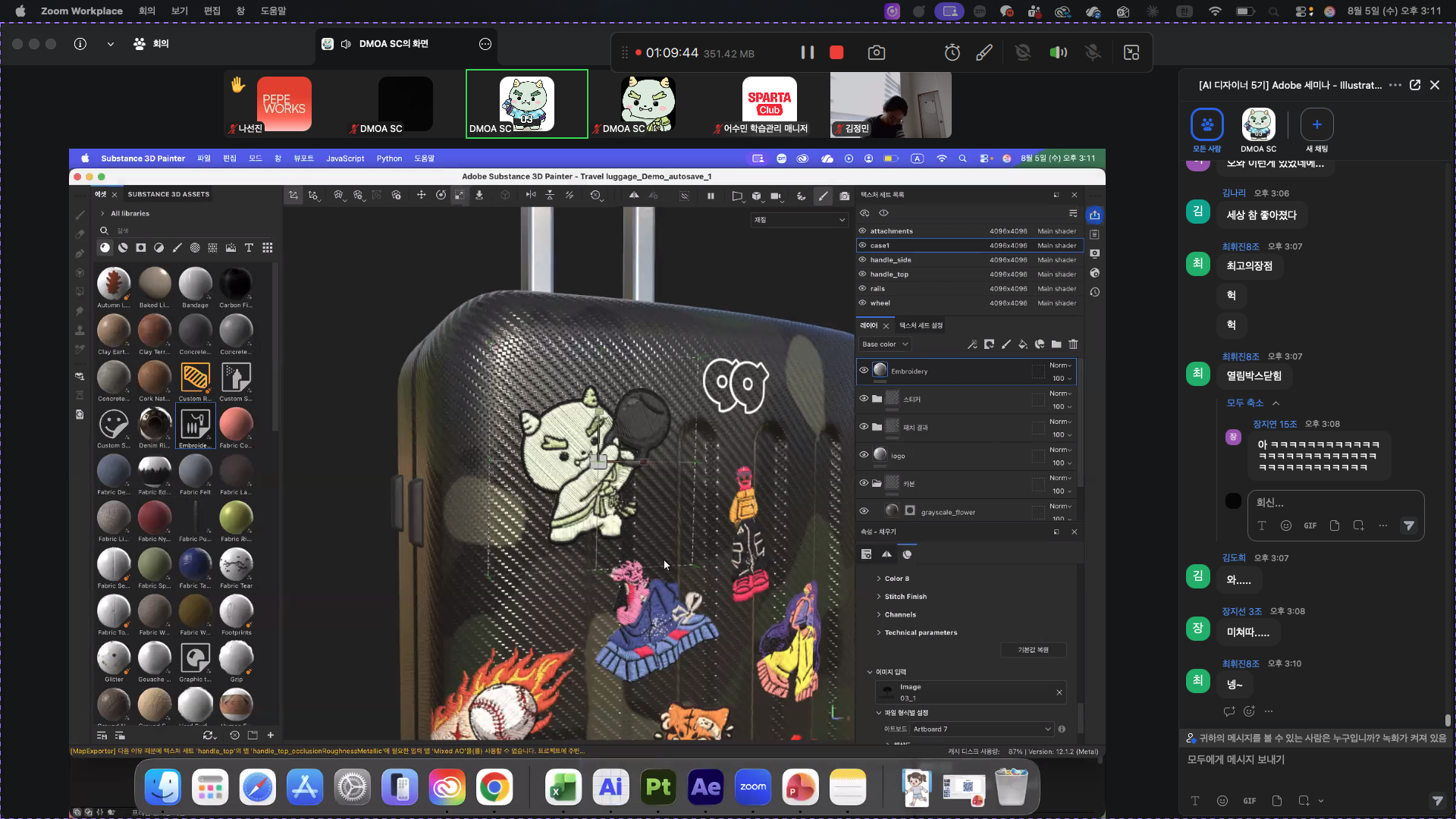Open the history clock icon in Painter's right dock
The height and width of the screenshot is (819, 1456).
coord(1094,292)
